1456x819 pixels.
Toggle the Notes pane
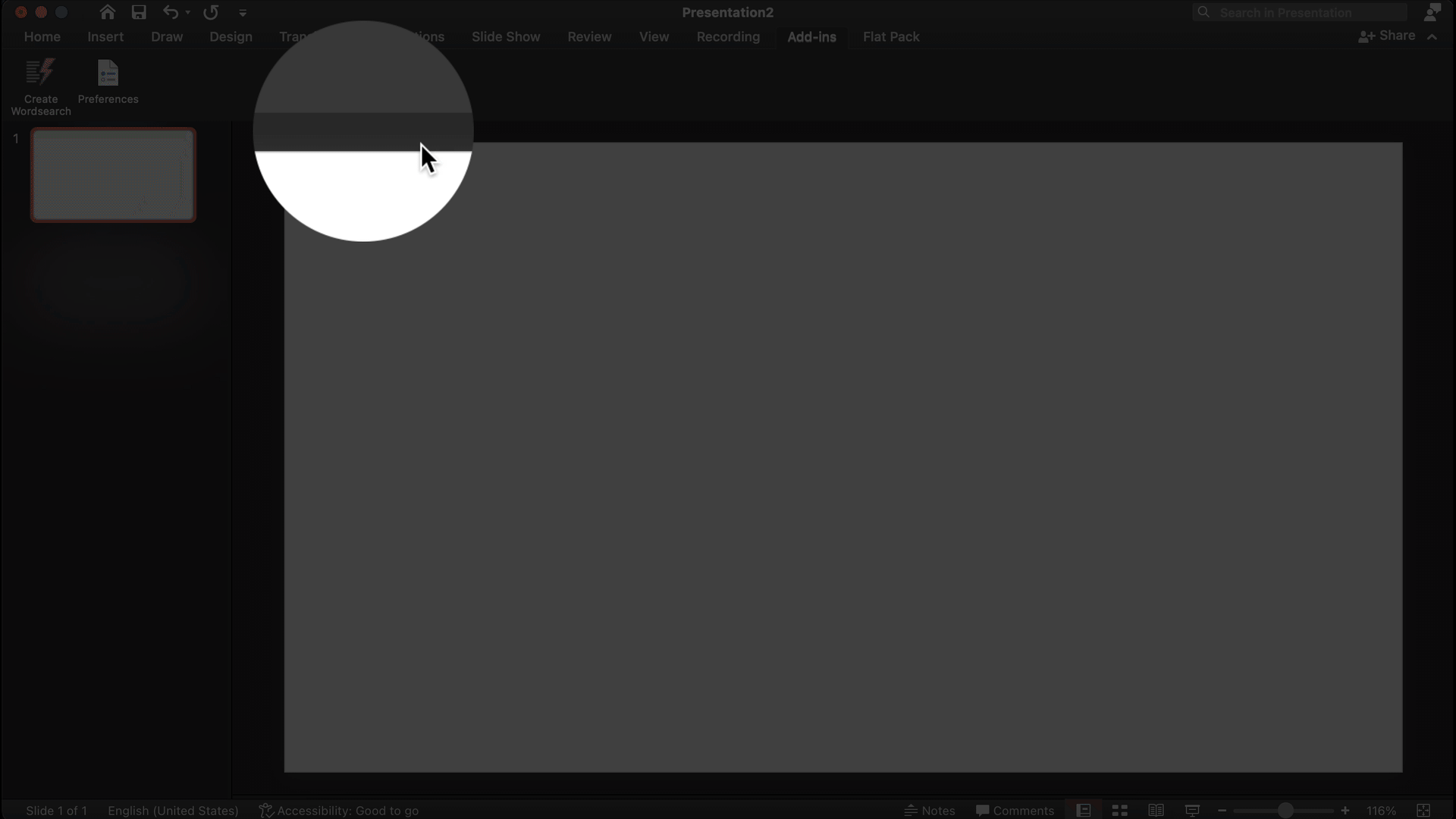tap(930, 811)
